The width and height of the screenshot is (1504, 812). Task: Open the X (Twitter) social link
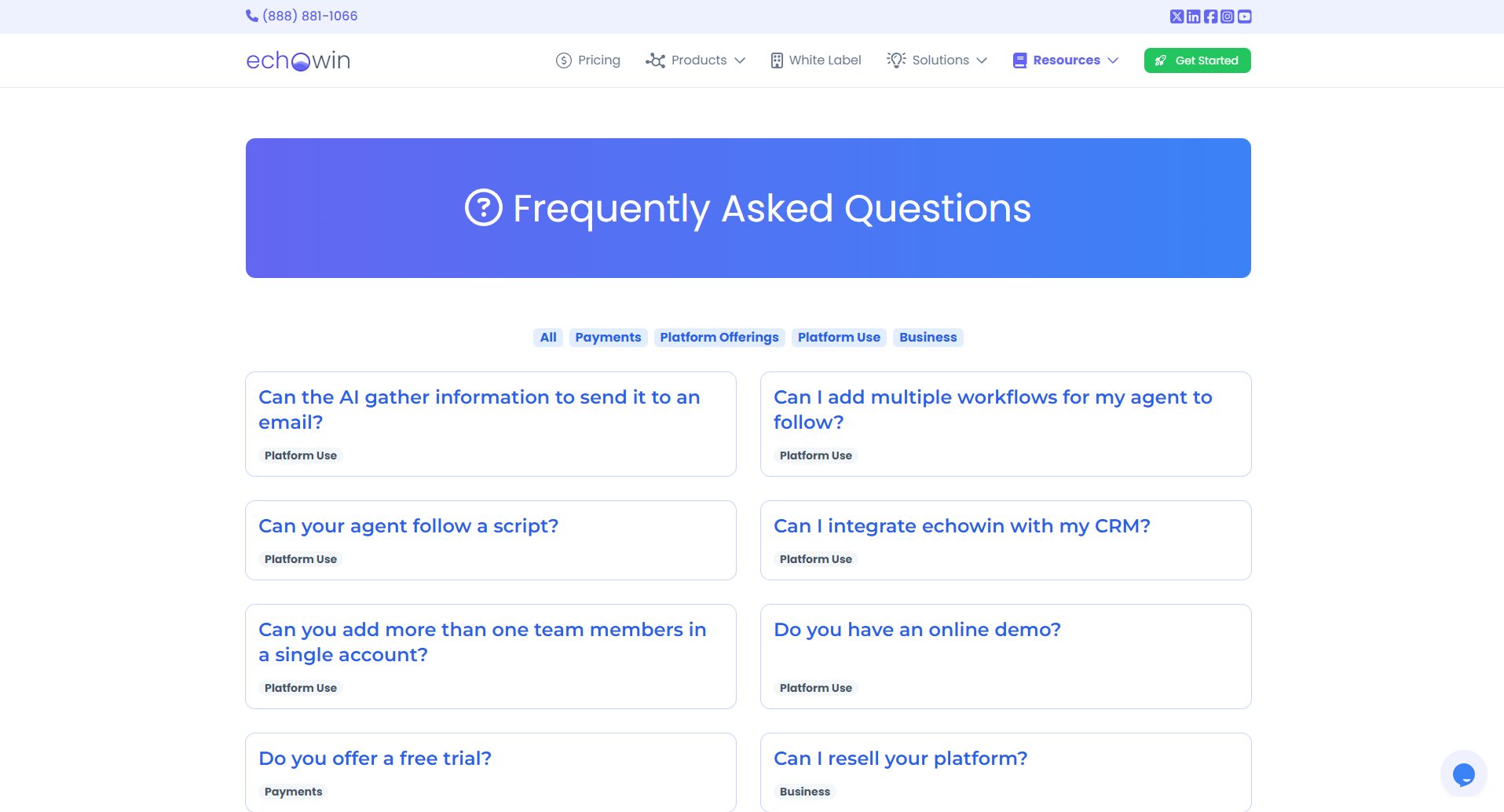pyautogui.click(x=1176, y=16)
